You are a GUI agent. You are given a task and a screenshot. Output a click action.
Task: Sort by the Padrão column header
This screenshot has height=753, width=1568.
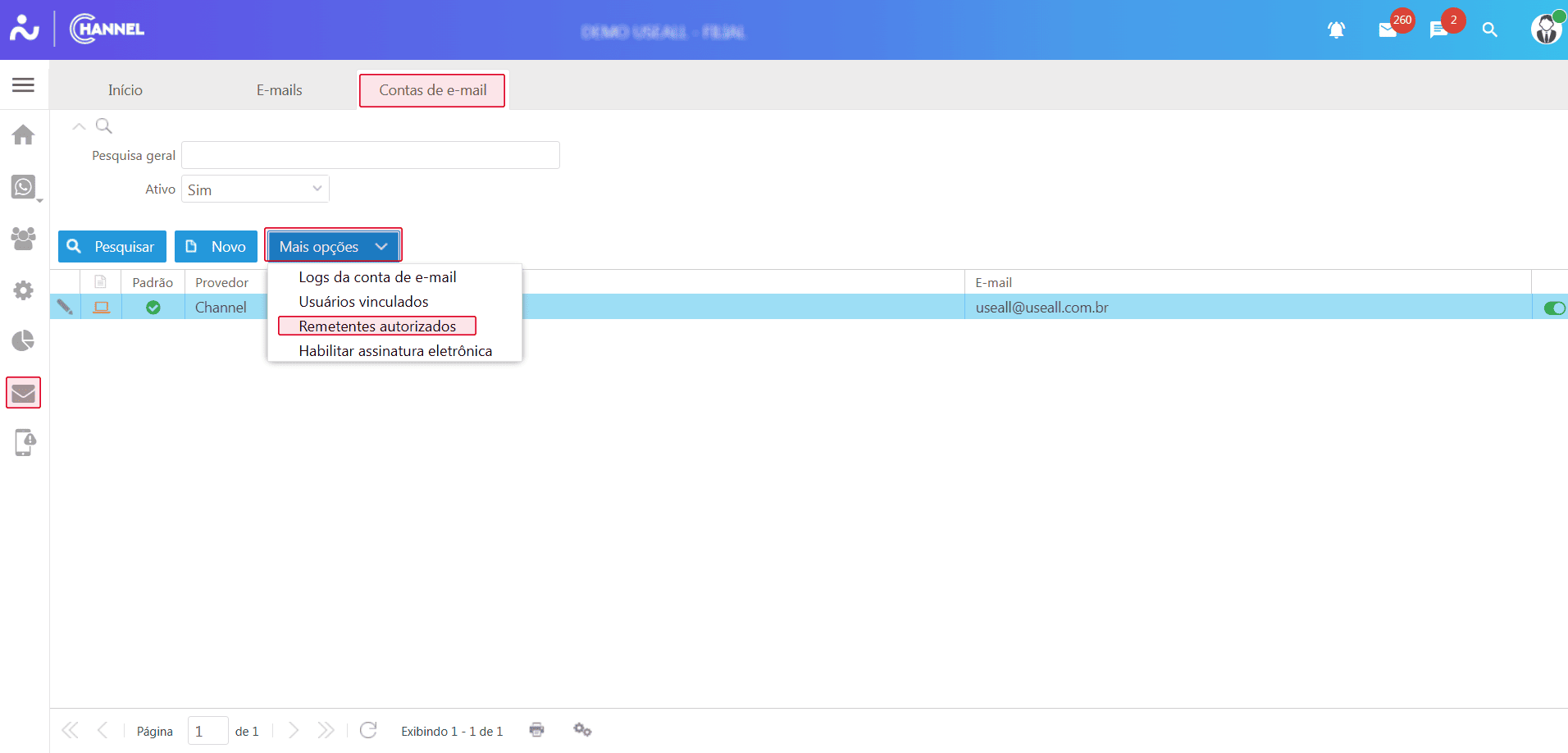pos(153,282)
